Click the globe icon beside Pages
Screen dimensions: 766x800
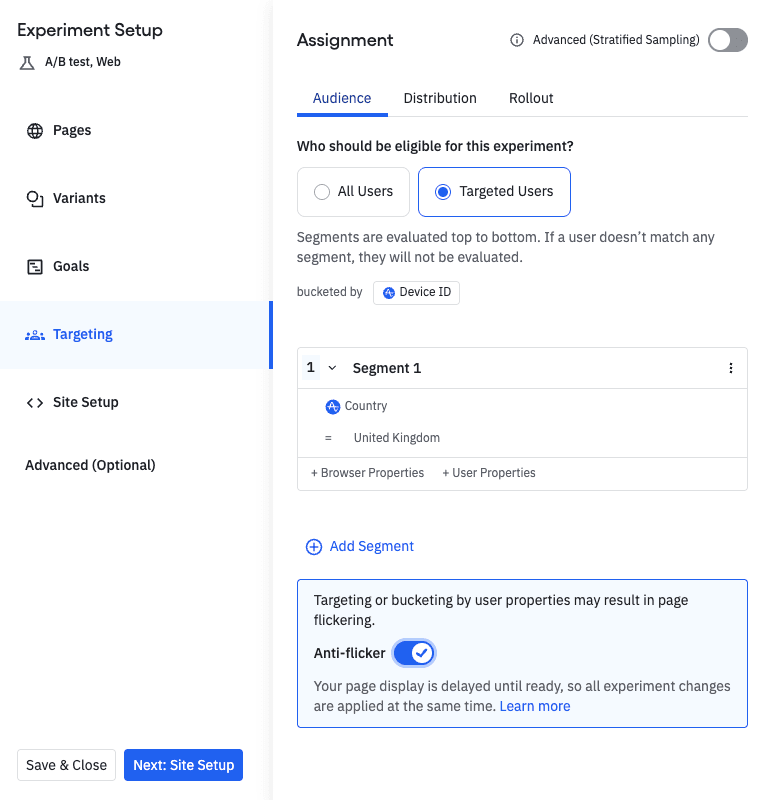tap(35, 131)
